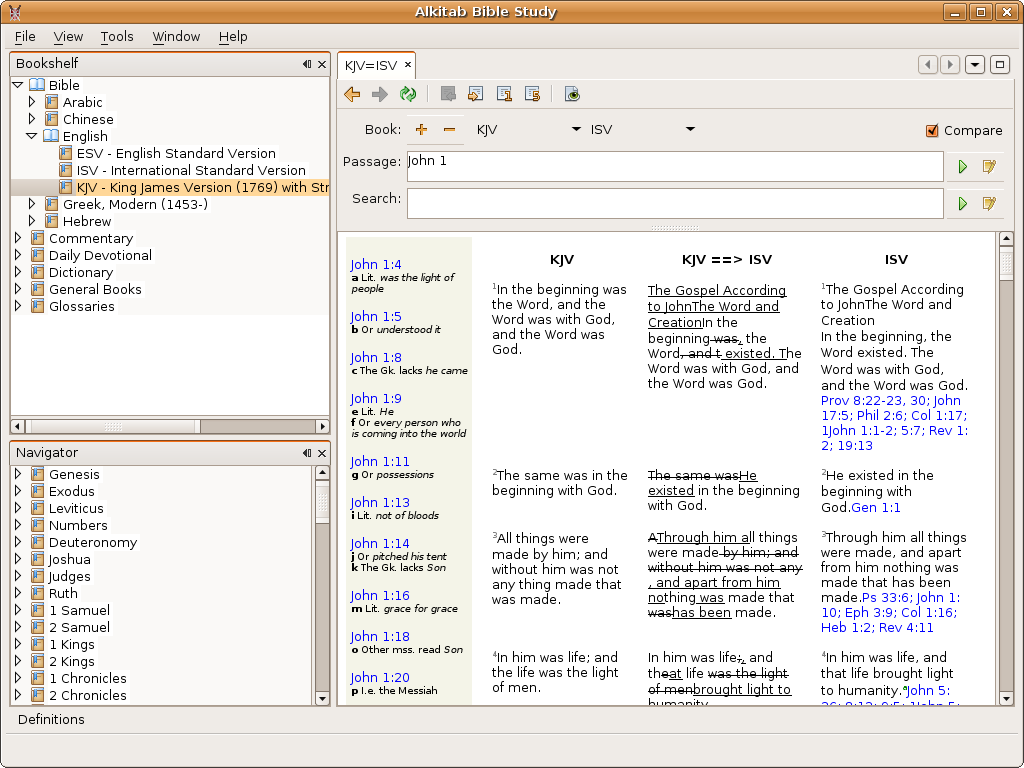Click the orange plus add book icon
Image resolution: width=1024 pixels, height=768 pixels.
(421, 130)
